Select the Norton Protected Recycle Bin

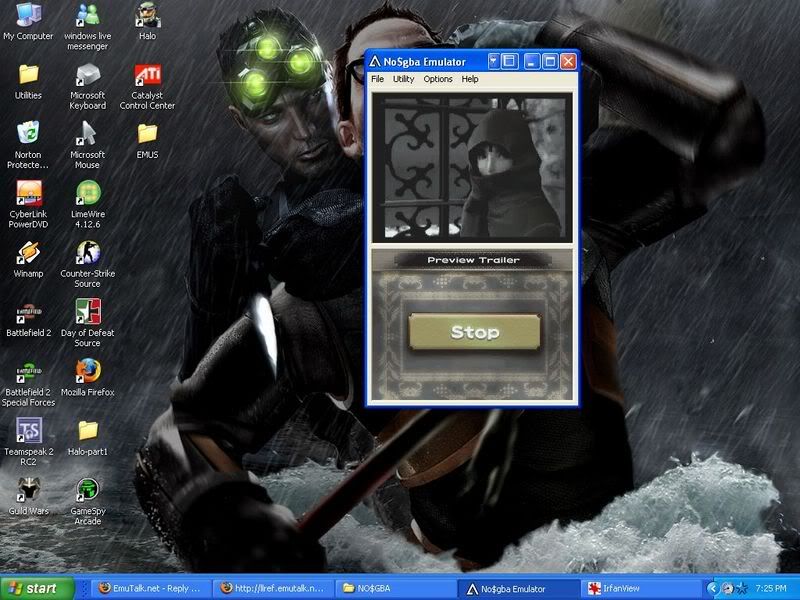[28, 145]
